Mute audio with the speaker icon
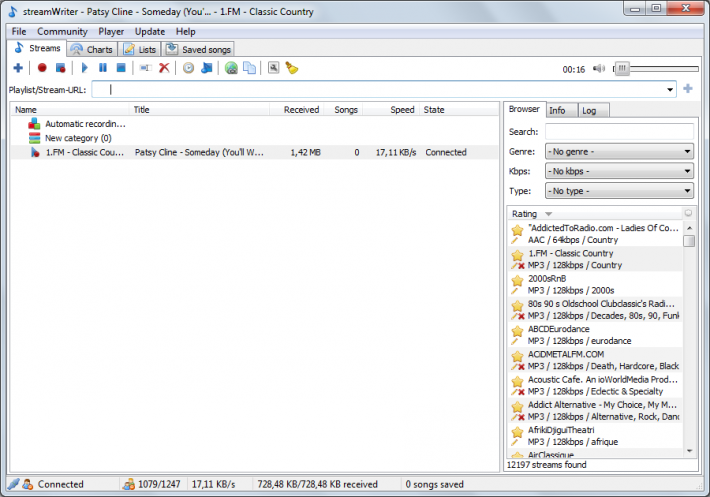The height and width of the screenshot is (497, 710). (x=599, y=69)
